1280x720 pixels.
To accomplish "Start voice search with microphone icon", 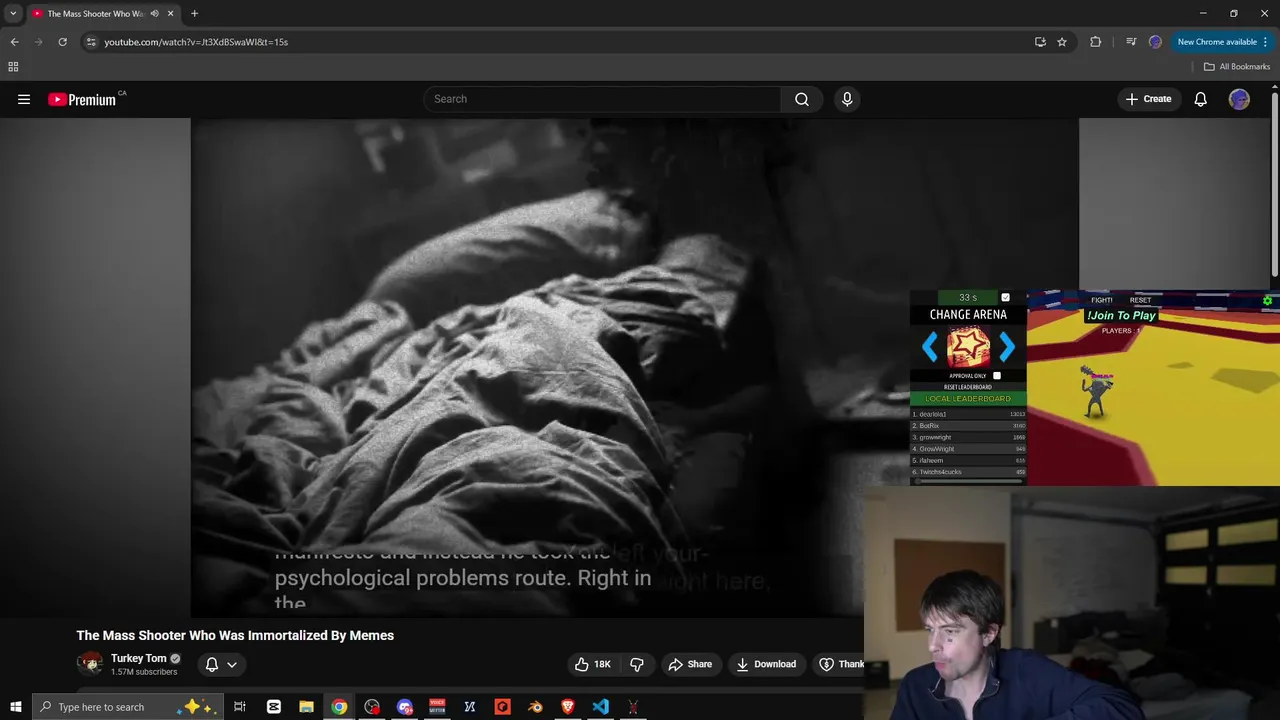I will (x=847, y=99).
